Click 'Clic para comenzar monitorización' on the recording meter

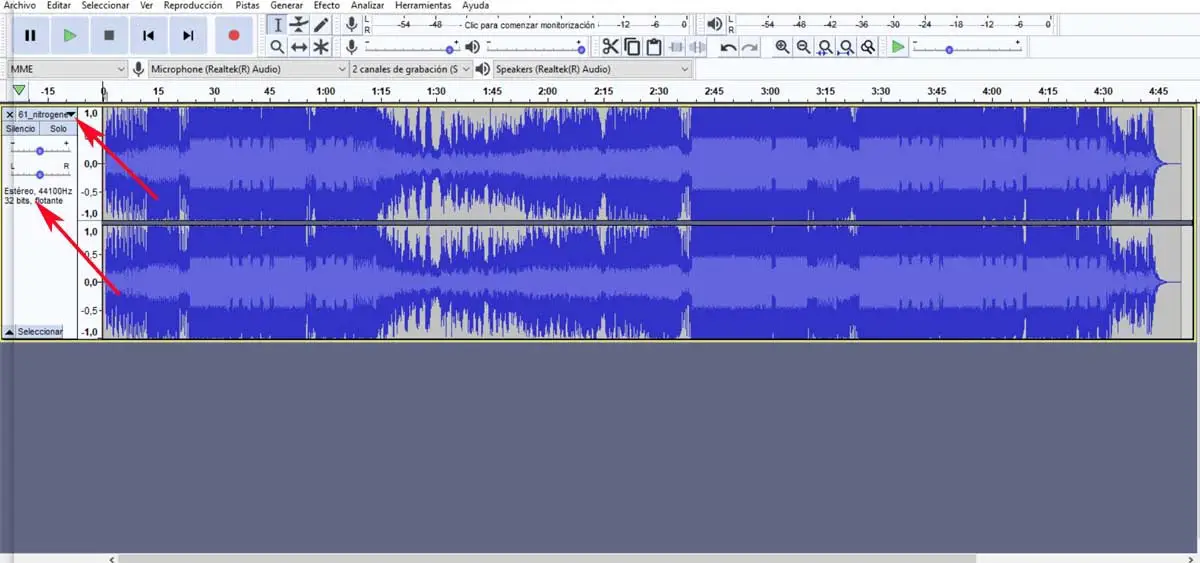coord(529,24)
